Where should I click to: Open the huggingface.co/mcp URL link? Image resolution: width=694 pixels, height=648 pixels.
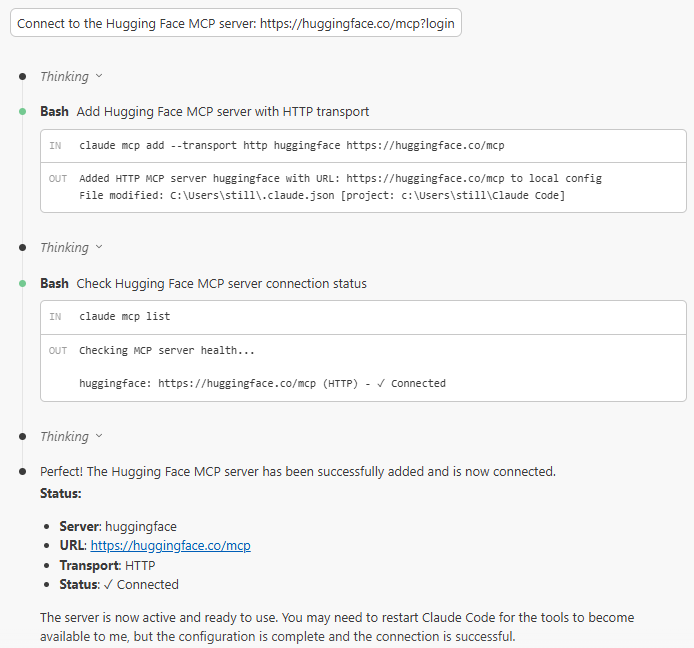coord(170,546)
